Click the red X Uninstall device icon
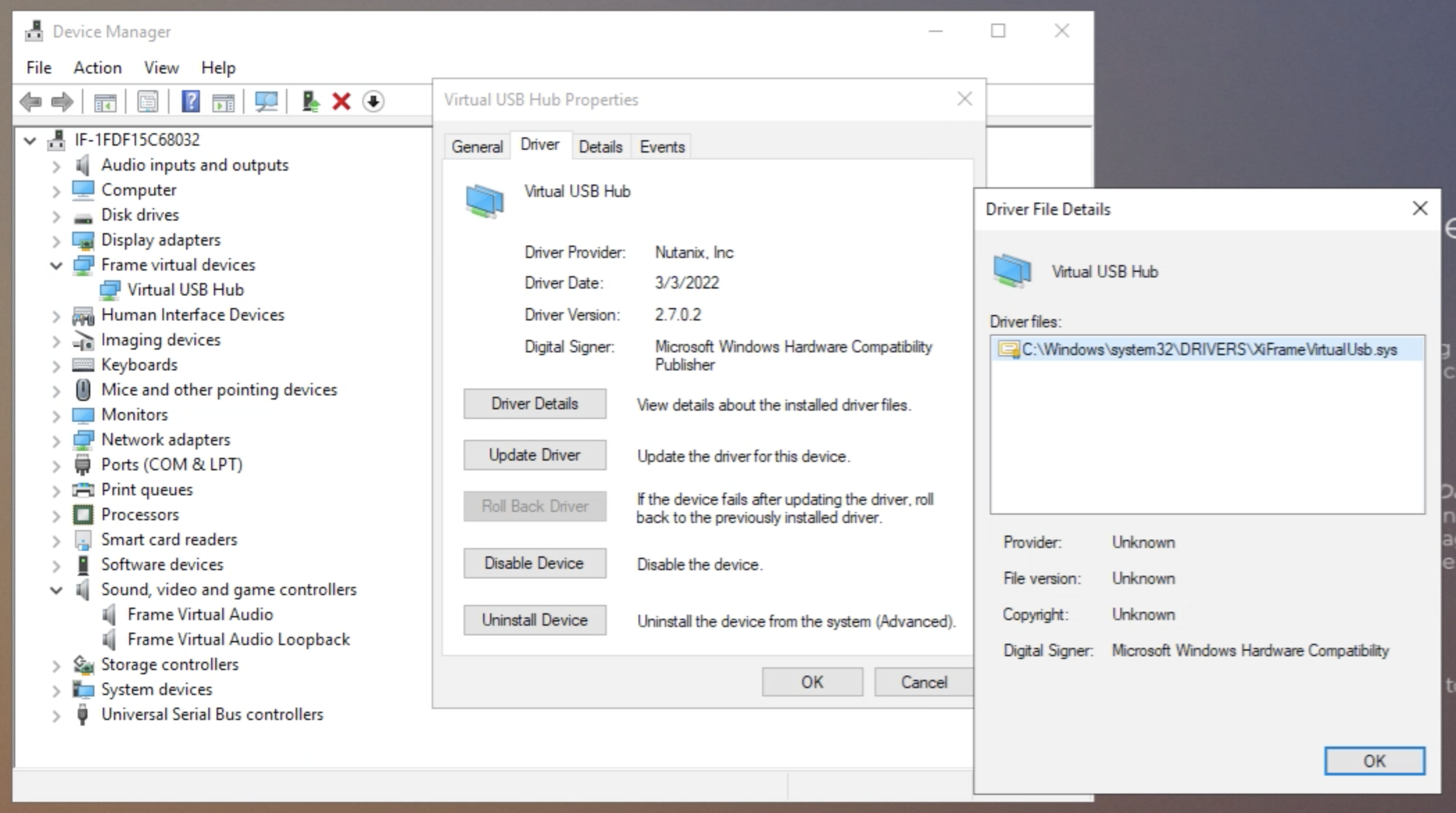Image resolution: width=1456 pixels, height=813 pixels. point(341,102)
